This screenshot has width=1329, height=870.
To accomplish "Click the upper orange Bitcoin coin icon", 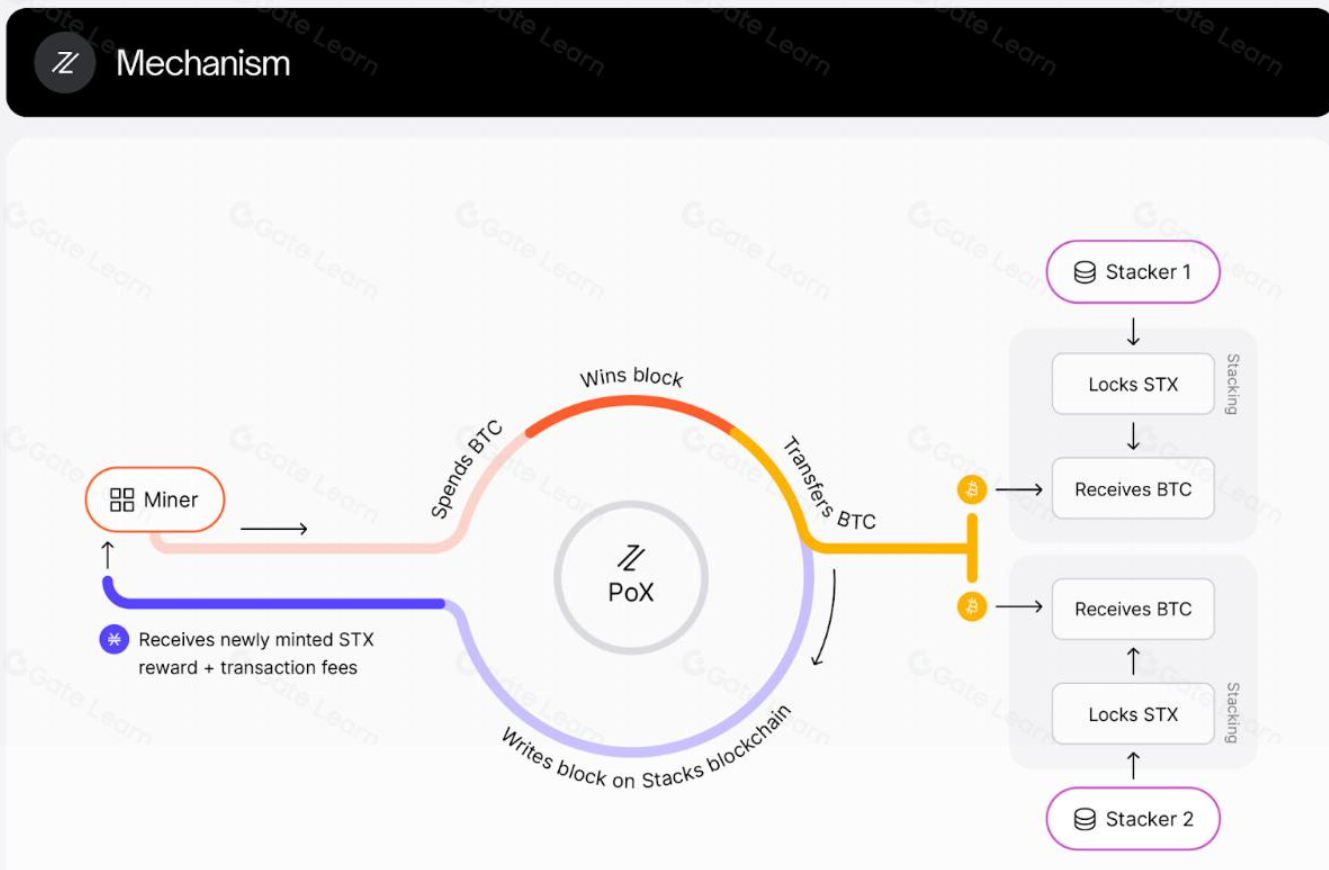I will pyautogui.click(x=972, y=489).
